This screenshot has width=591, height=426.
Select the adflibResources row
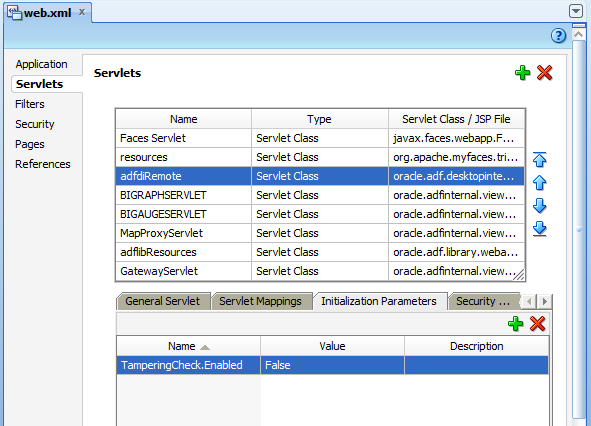point(320,252)
